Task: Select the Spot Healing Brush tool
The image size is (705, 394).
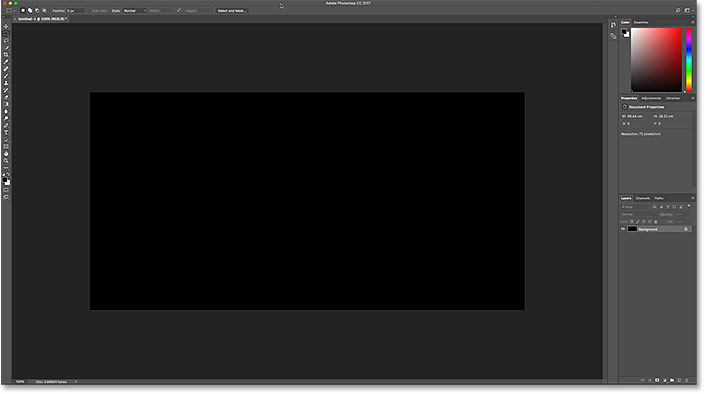Action: pos(6,69)
